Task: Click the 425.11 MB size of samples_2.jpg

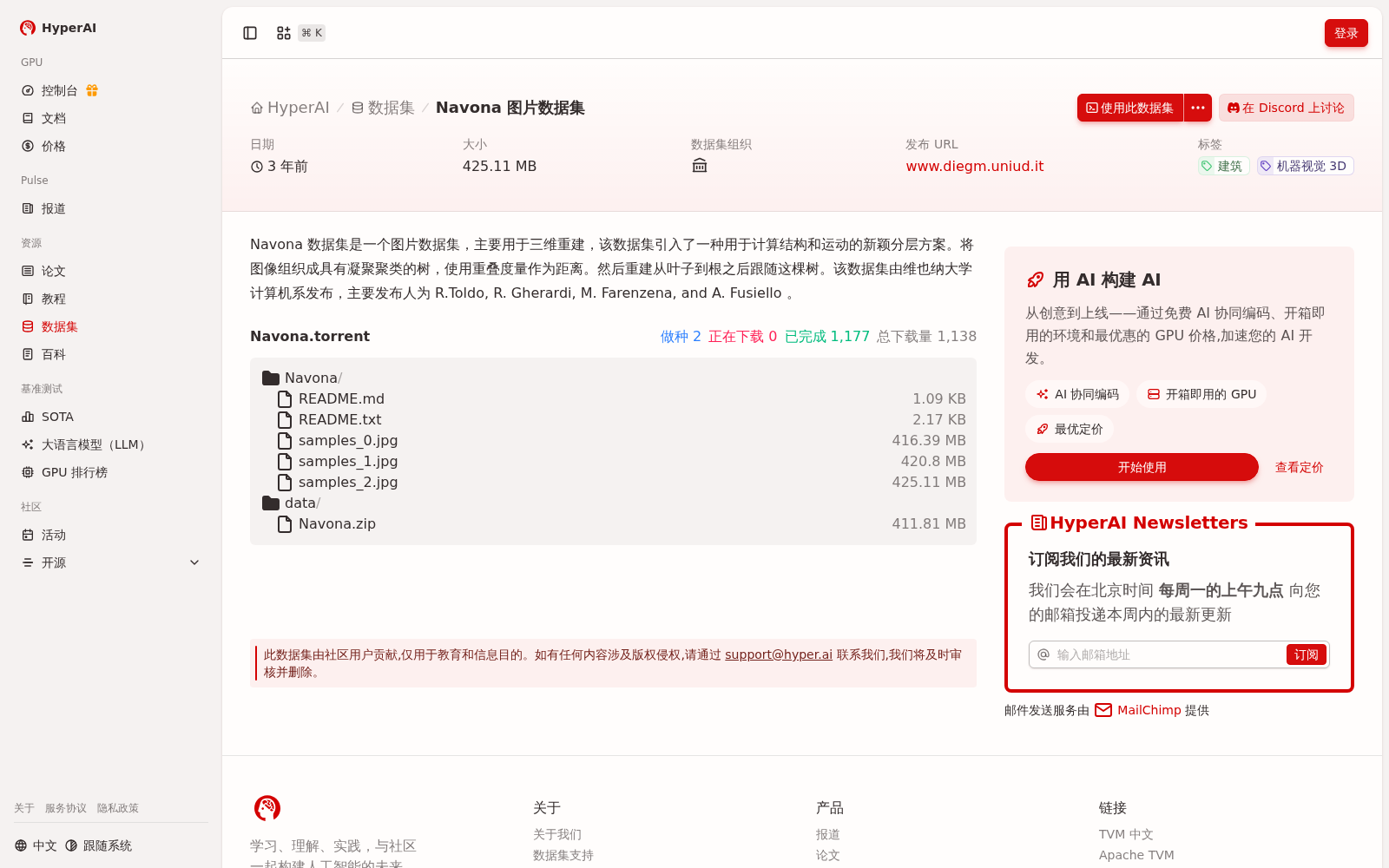Action: (x=929, y=482)
